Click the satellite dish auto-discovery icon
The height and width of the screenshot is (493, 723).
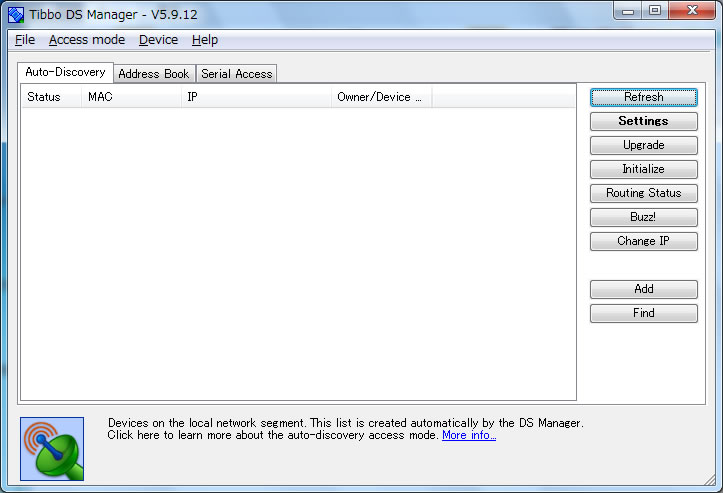(52, 449)
